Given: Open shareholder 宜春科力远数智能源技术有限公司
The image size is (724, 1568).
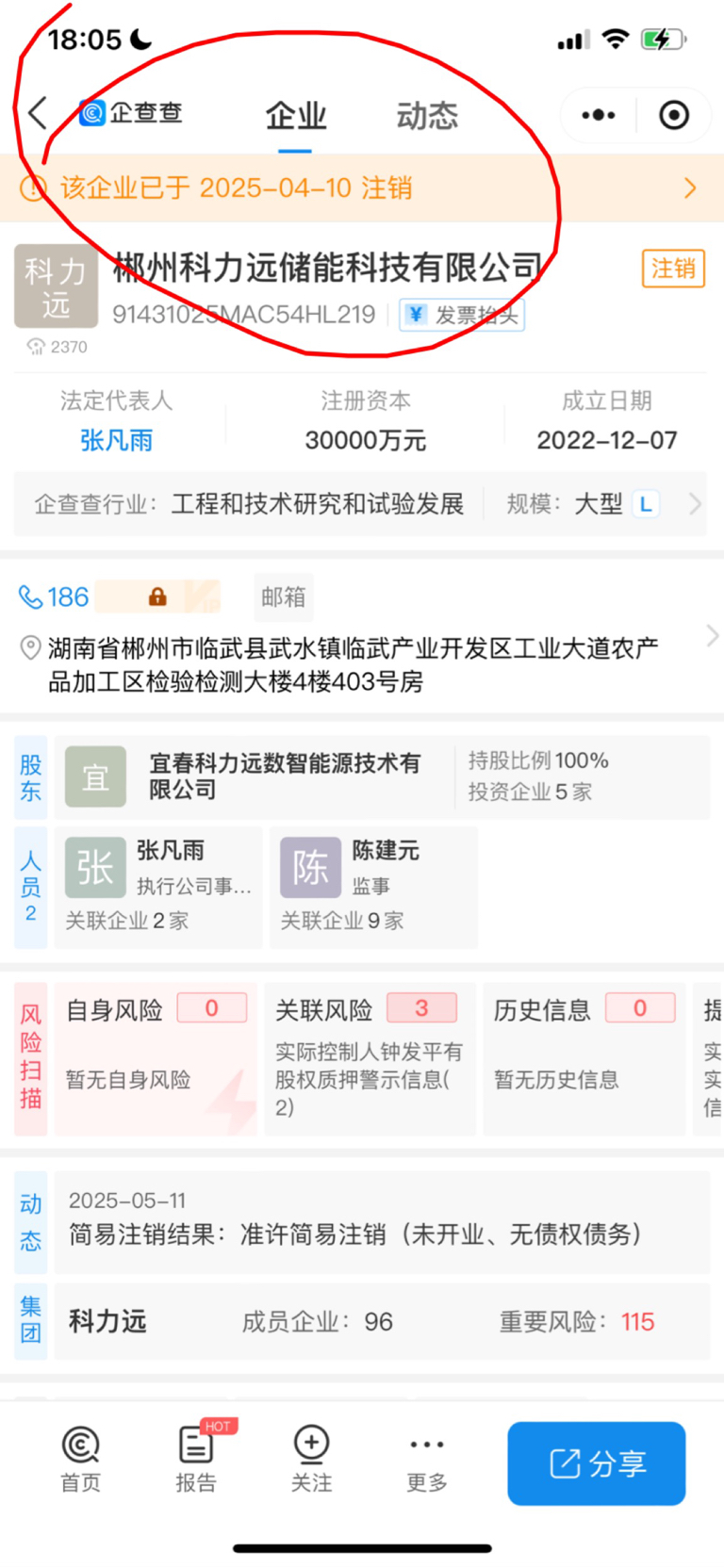Looking at the screenshot, I should [x=285, y=776].
